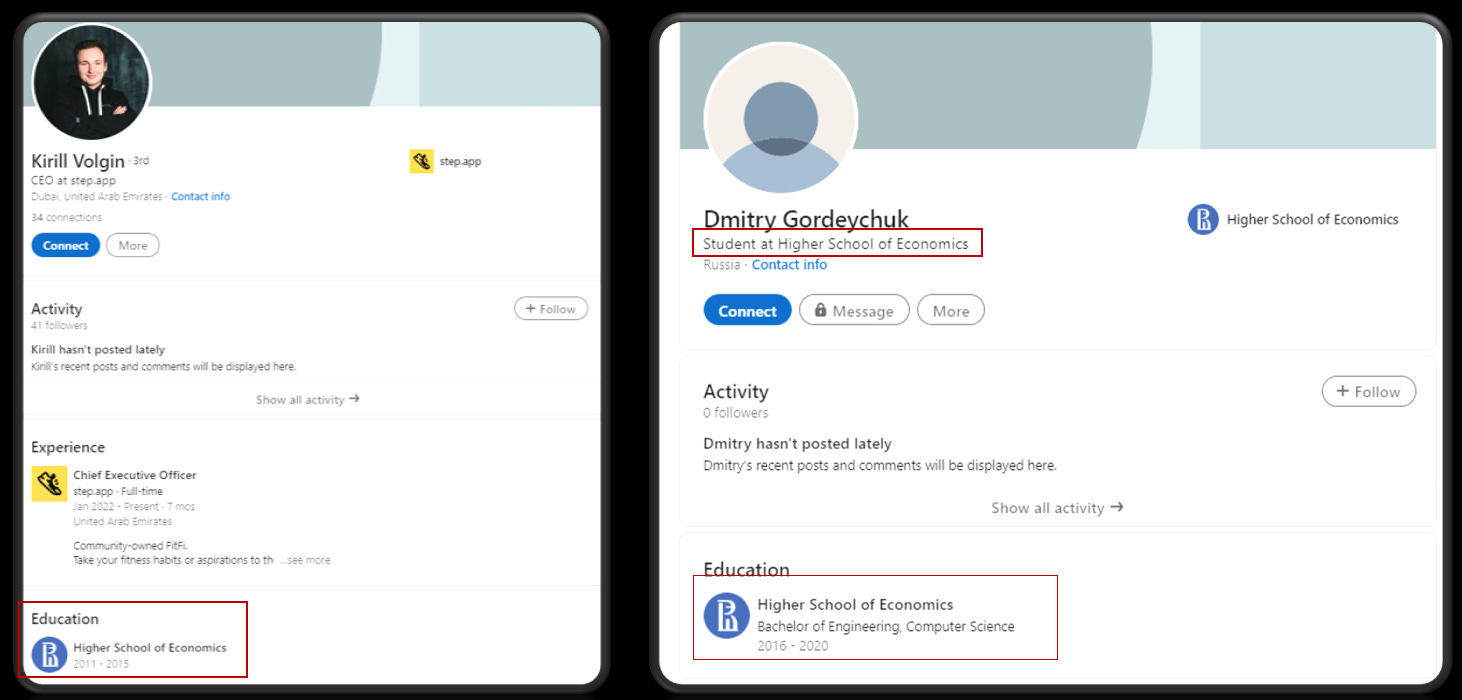Message Dmitry Gordeychuk

coord(854,310)
